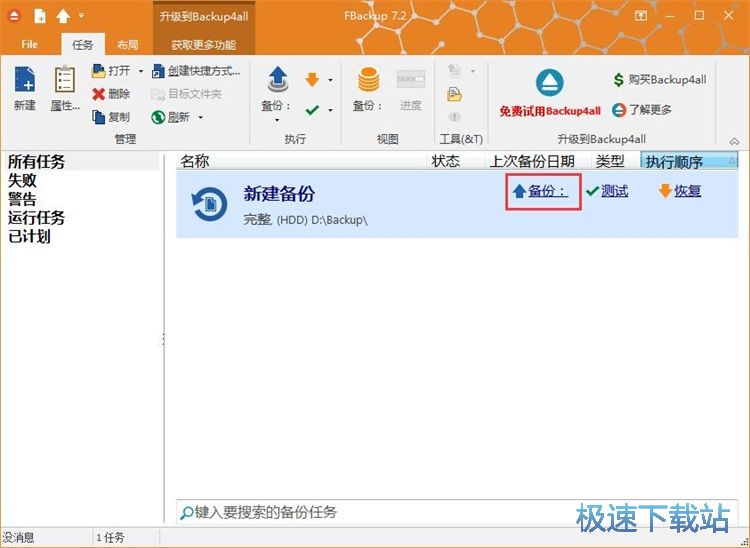Image resolution: width=750 pixels, height=548 pixels.
Task: Click the Restore (恢复) link in task row
Action: tap(687, 191)
